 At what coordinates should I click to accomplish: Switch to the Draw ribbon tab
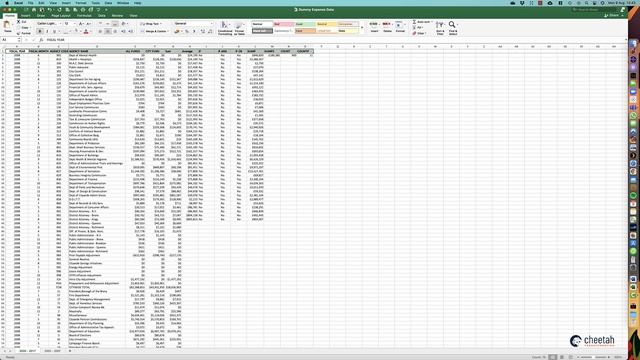click(41, 16)
